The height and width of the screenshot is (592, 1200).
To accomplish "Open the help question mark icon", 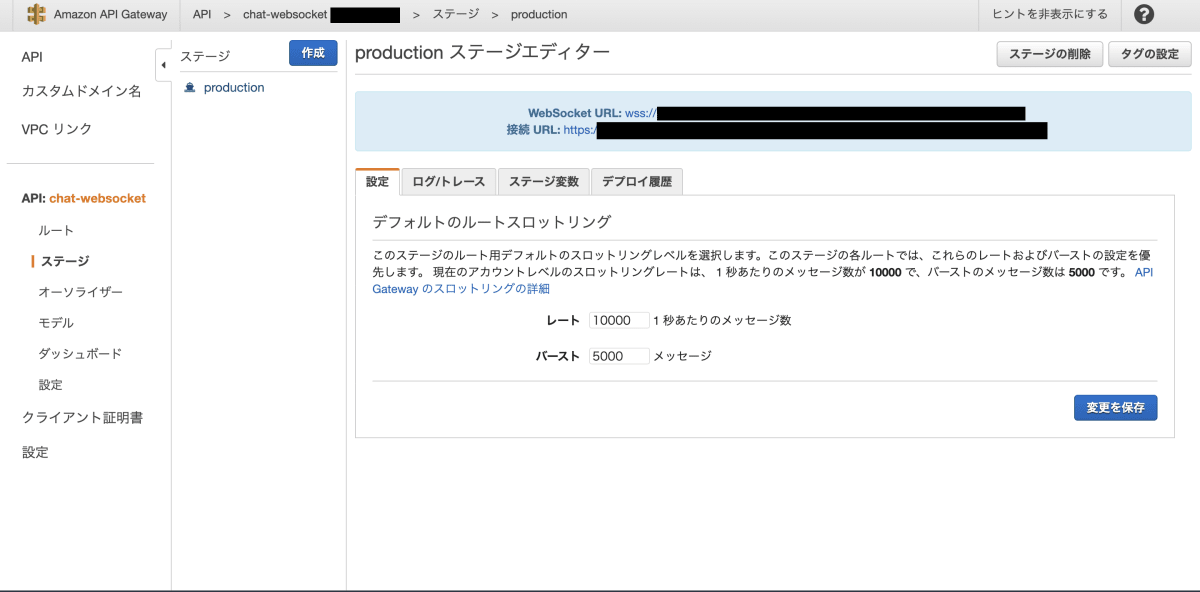I will pyautogui.click(x=1145, y=14).
